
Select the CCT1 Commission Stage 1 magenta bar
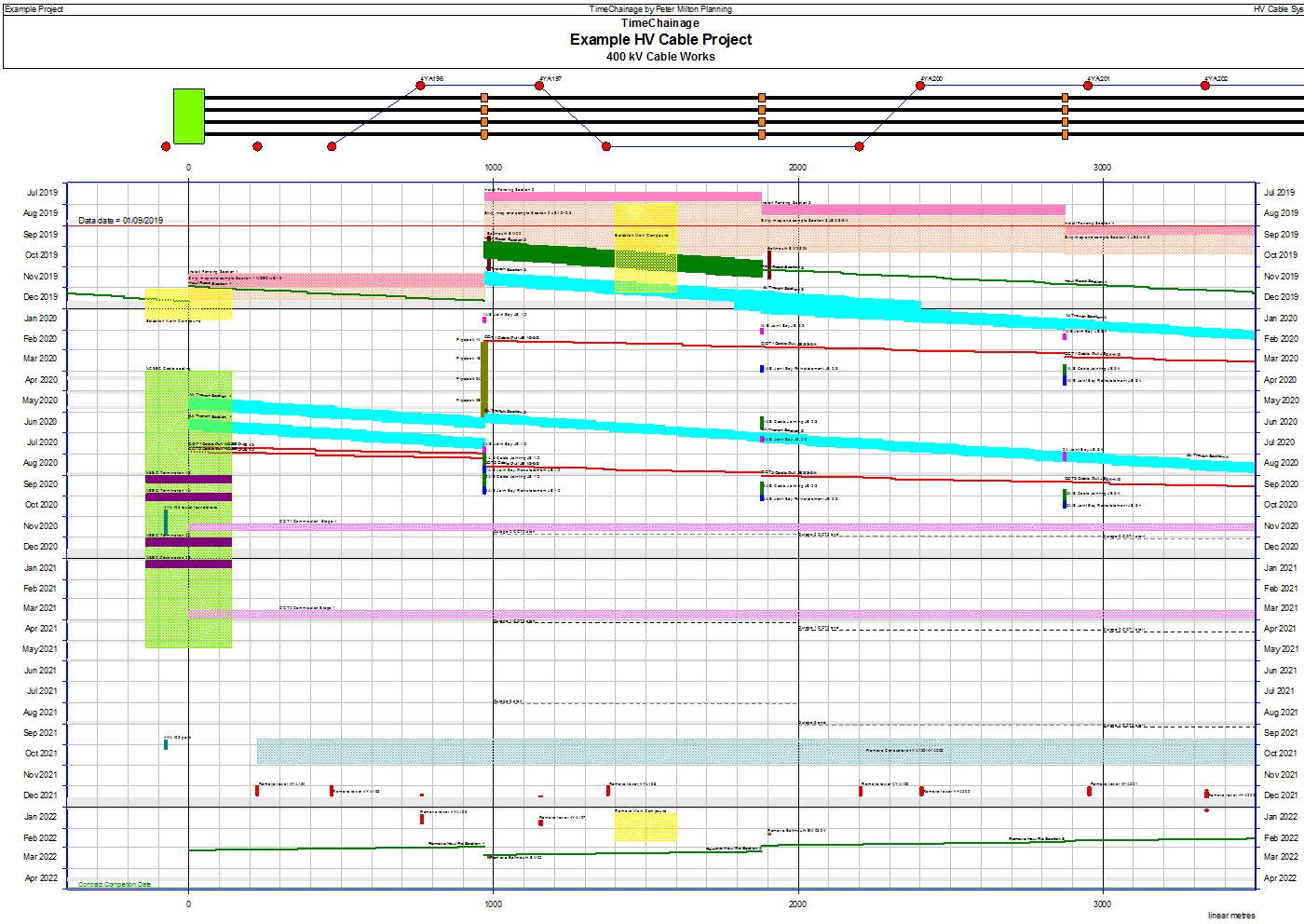pos(721,527)
